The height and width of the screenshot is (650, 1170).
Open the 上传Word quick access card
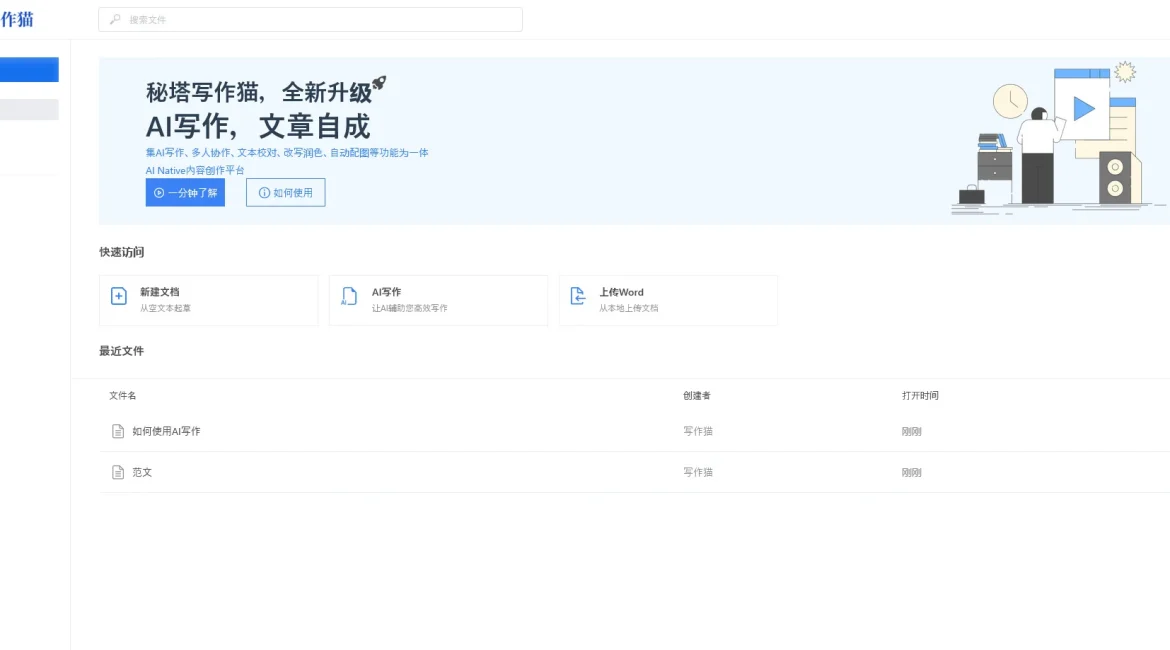point(668,300)
